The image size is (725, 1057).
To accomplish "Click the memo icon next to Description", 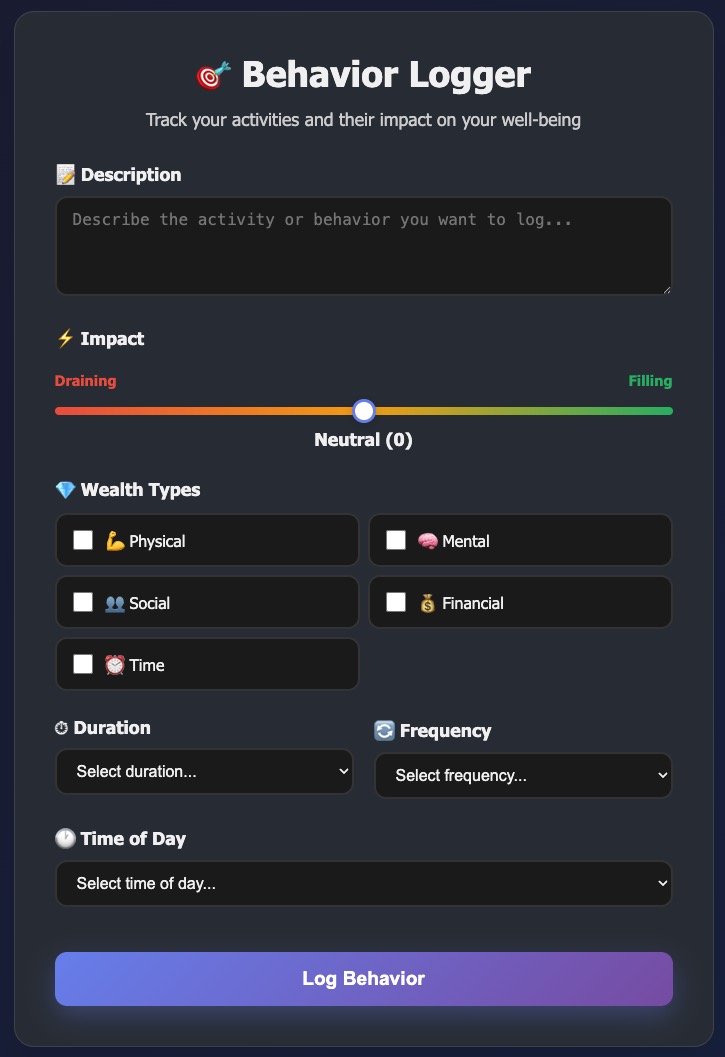I will [65, 174].
